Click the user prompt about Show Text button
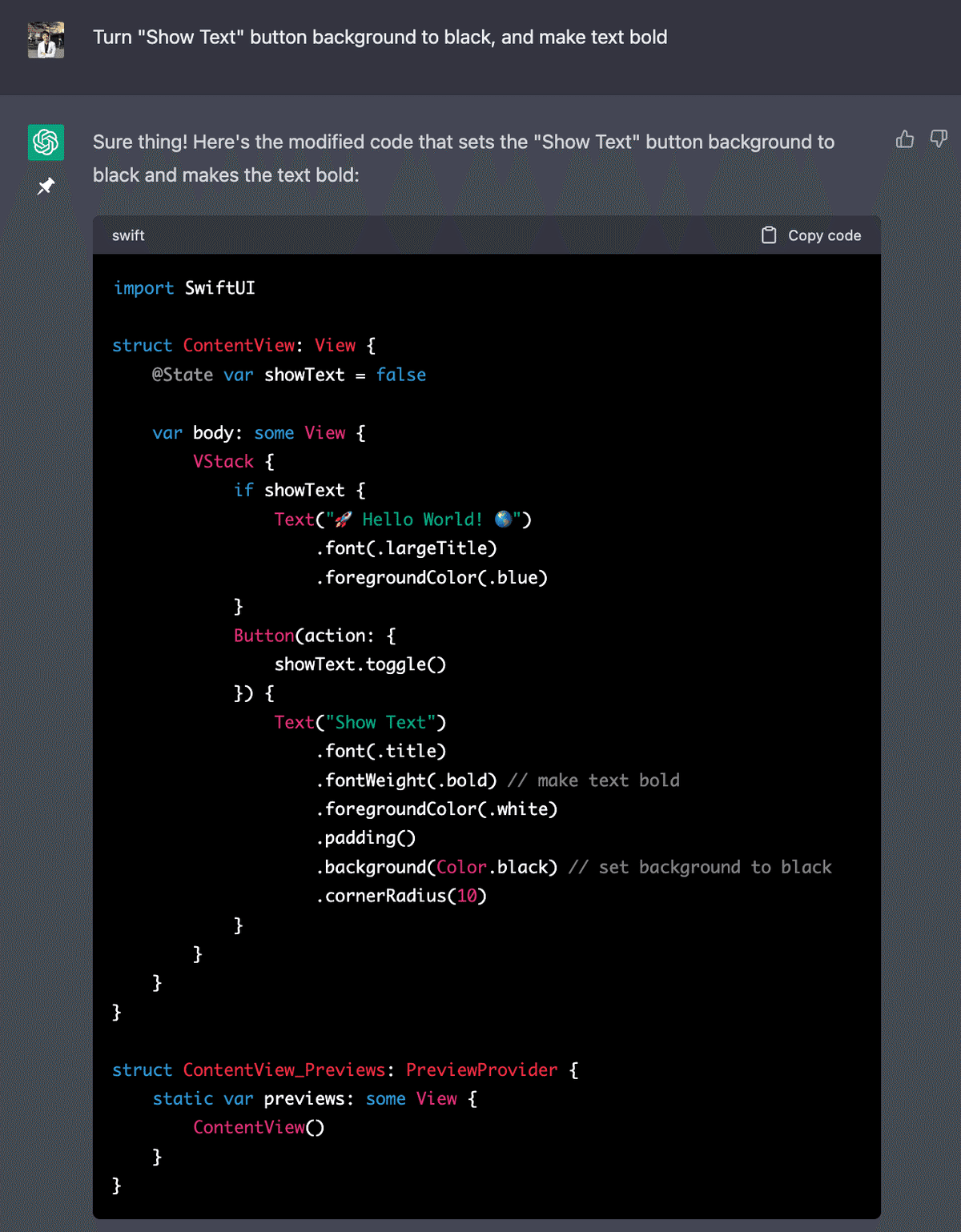Viewport: 961px width, 1232px height. [x=380, y=38]
